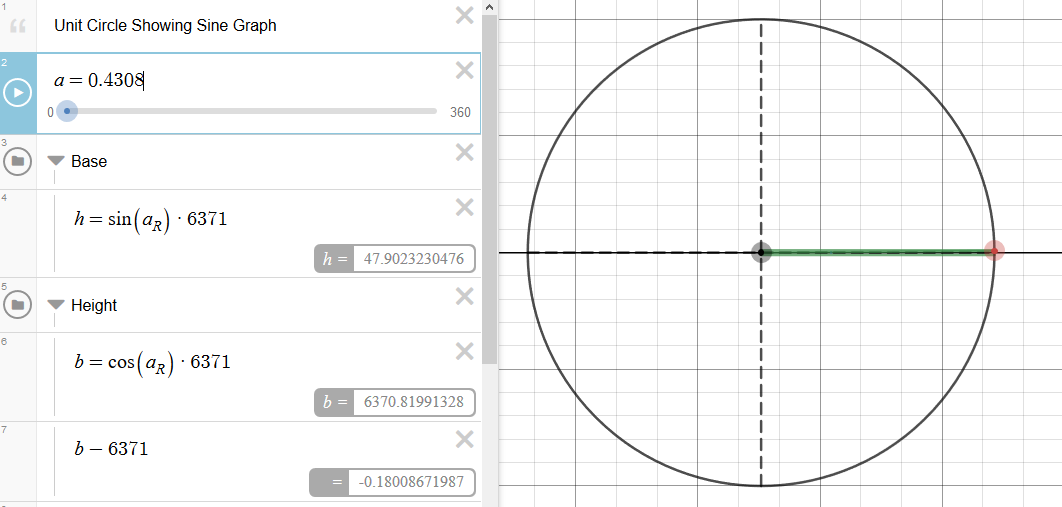Collapse the Base folder triangle
Viewport: 1062px width, 507px height.
pyautogui.click(x=56, y=161)
